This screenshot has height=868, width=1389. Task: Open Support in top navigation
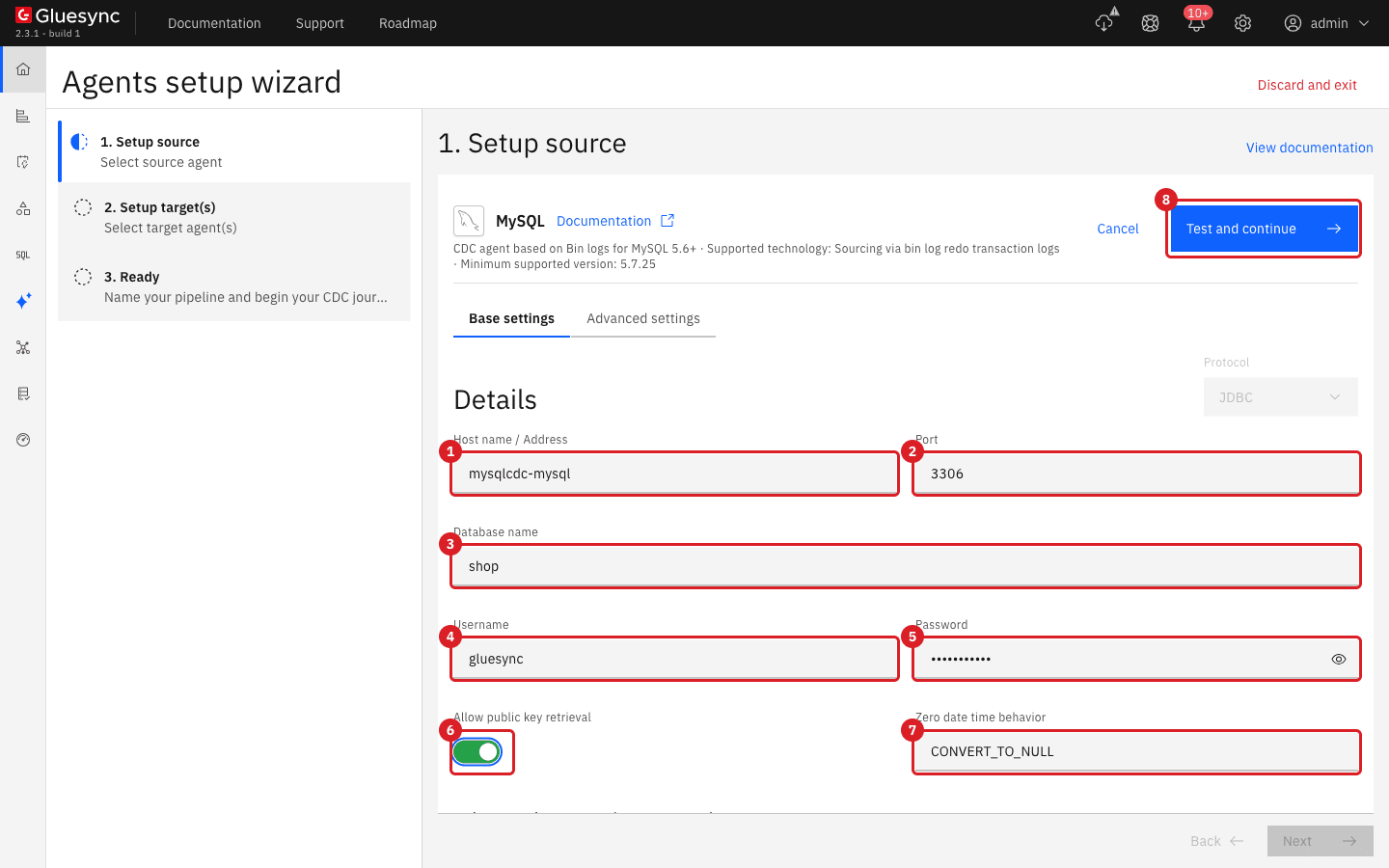point(320,23)
